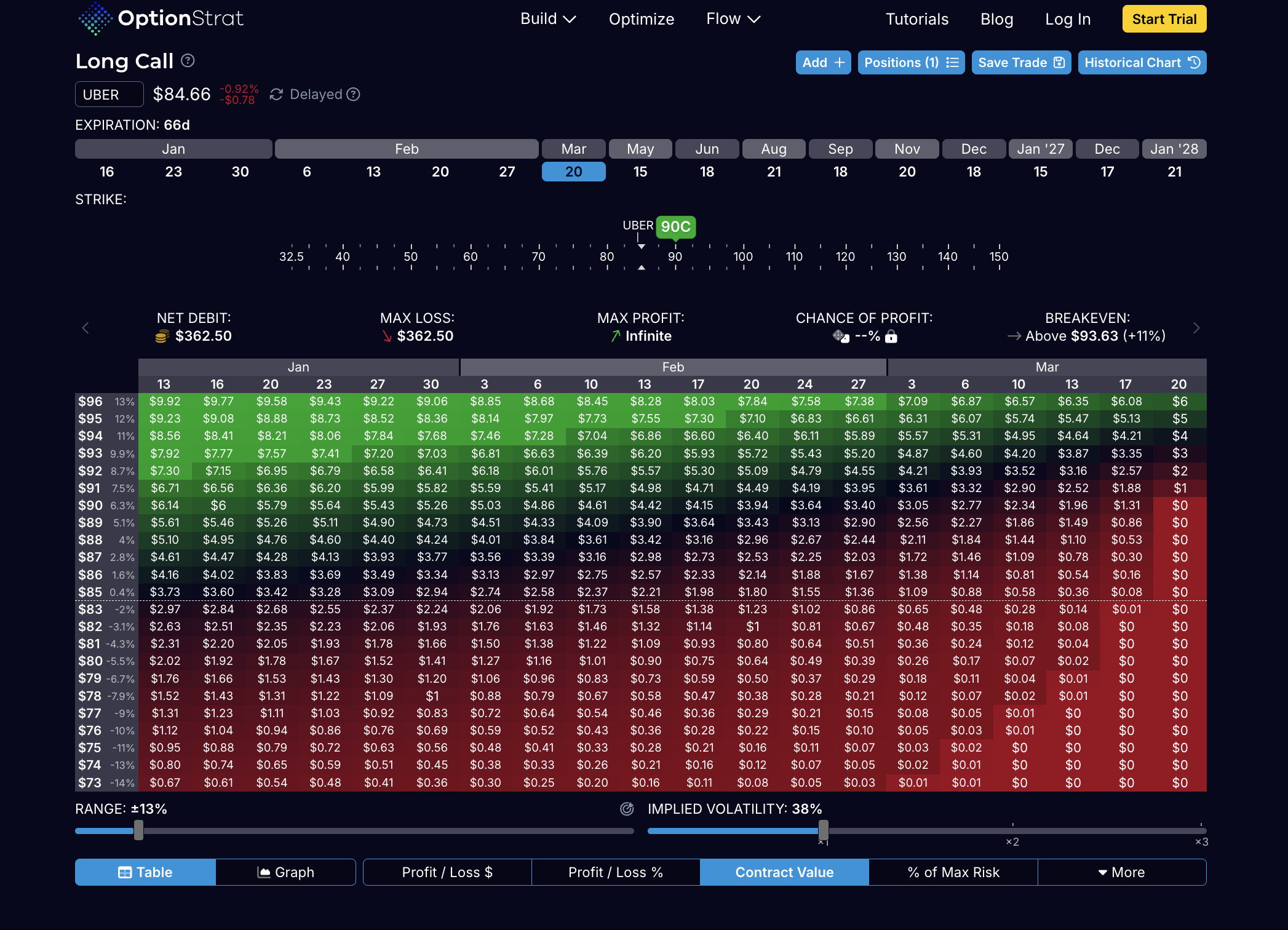Click the implied volatility slider handle
This screenshot has height=930, width=1288.
823,830
